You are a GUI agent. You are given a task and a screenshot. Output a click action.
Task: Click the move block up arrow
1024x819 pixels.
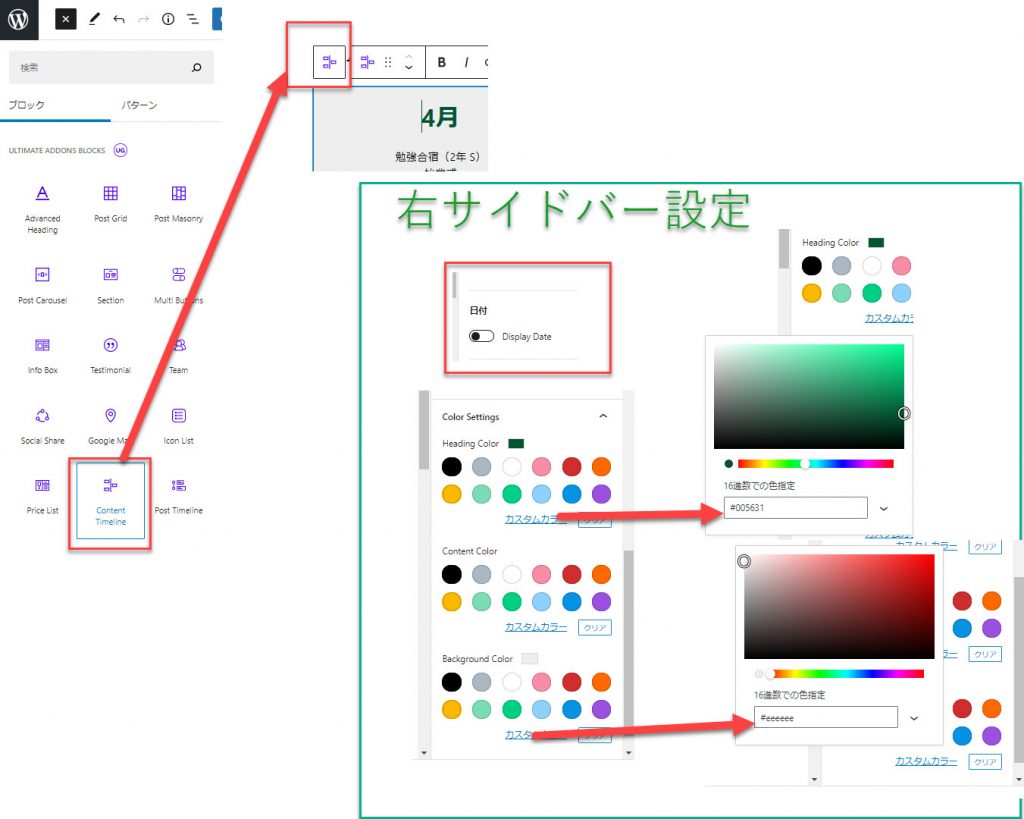pos(409,56)
